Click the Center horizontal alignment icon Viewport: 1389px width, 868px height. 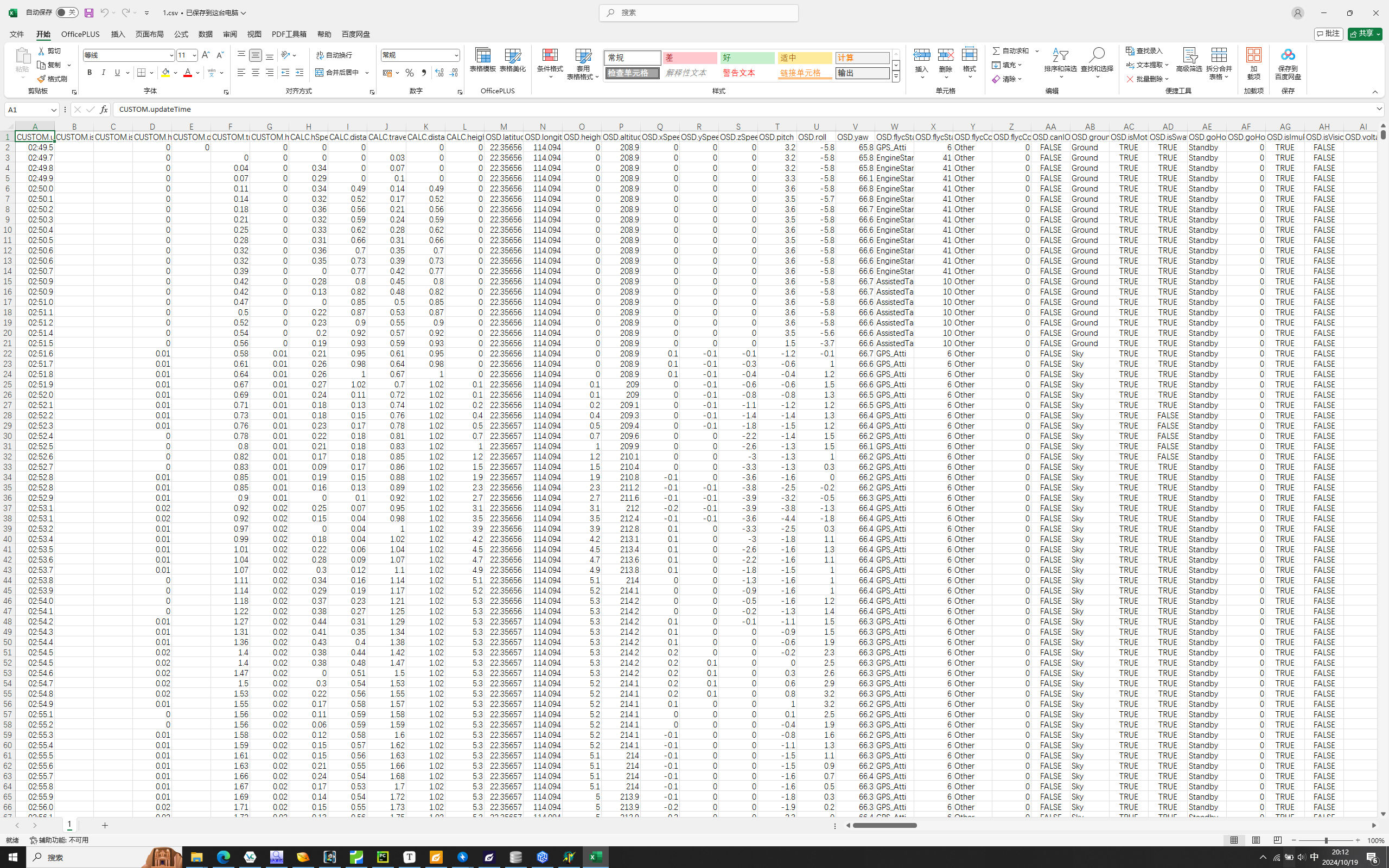256,72
